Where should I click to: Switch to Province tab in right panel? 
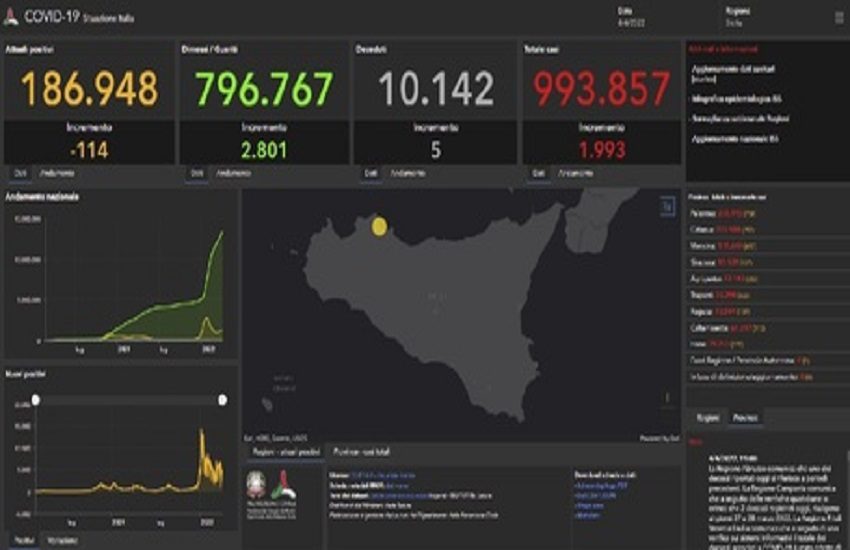745,416
